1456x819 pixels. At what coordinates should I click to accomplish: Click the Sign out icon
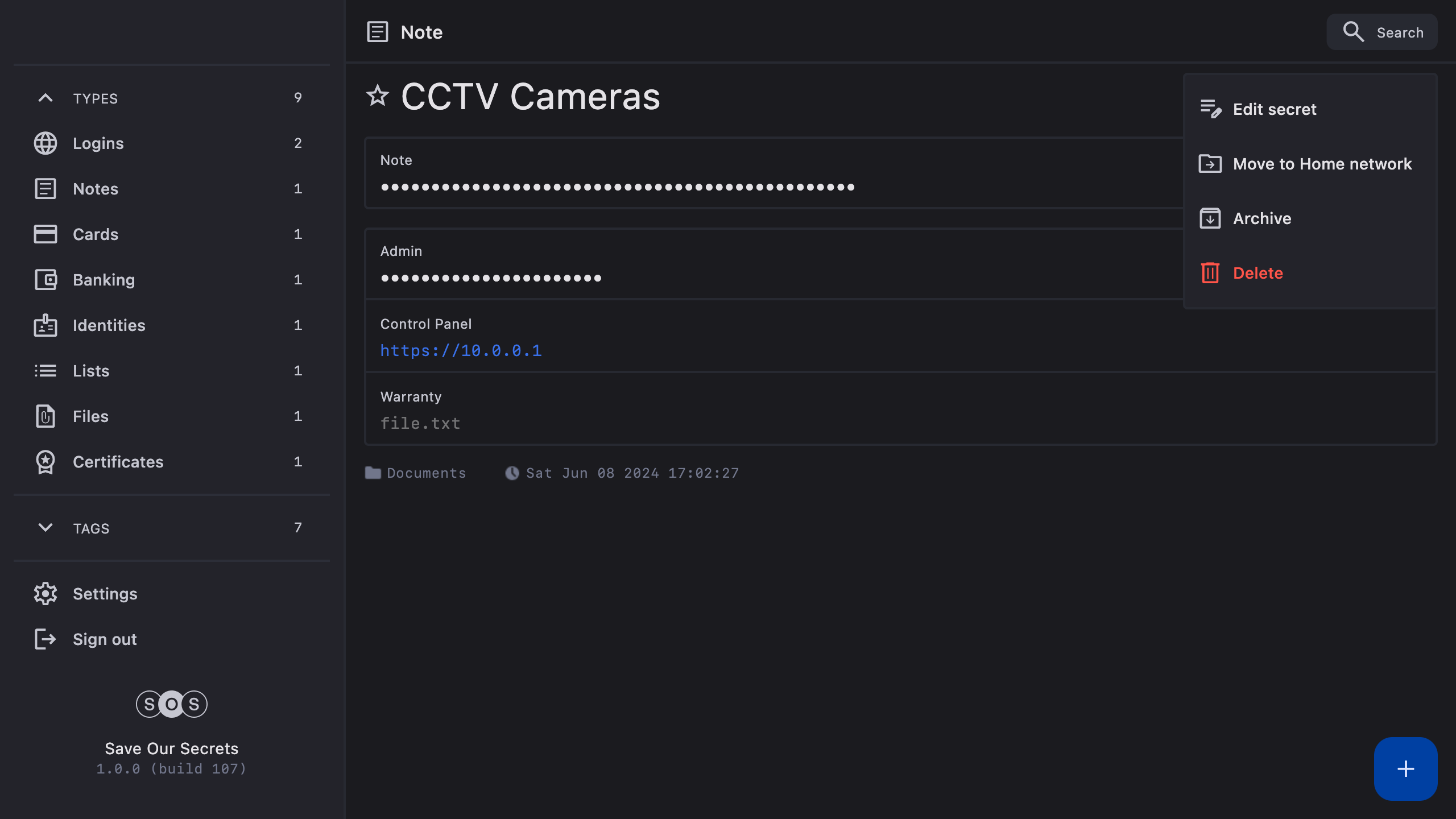pos(45,639)
